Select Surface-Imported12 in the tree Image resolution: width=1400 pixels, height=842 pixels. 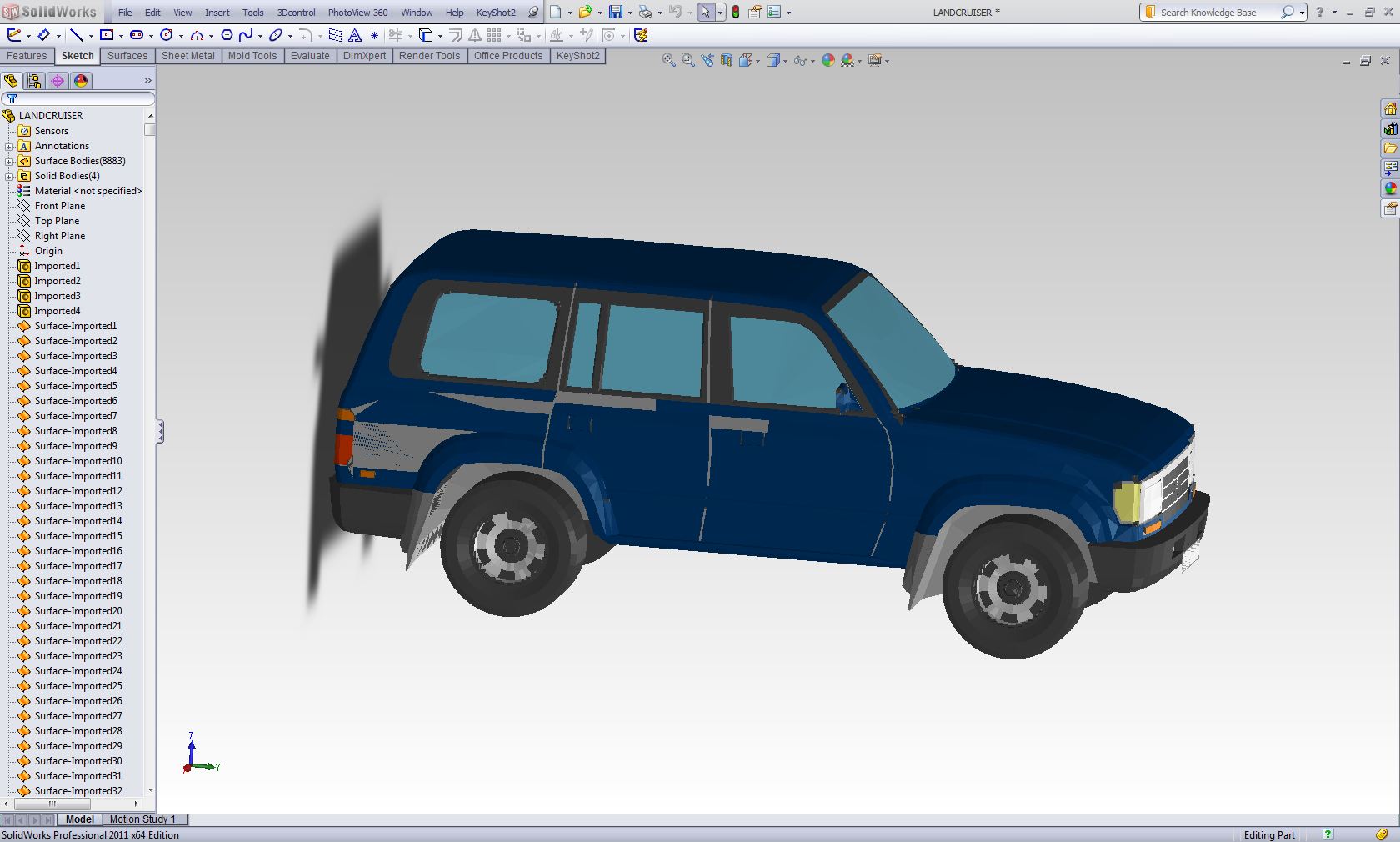(78, 491)
